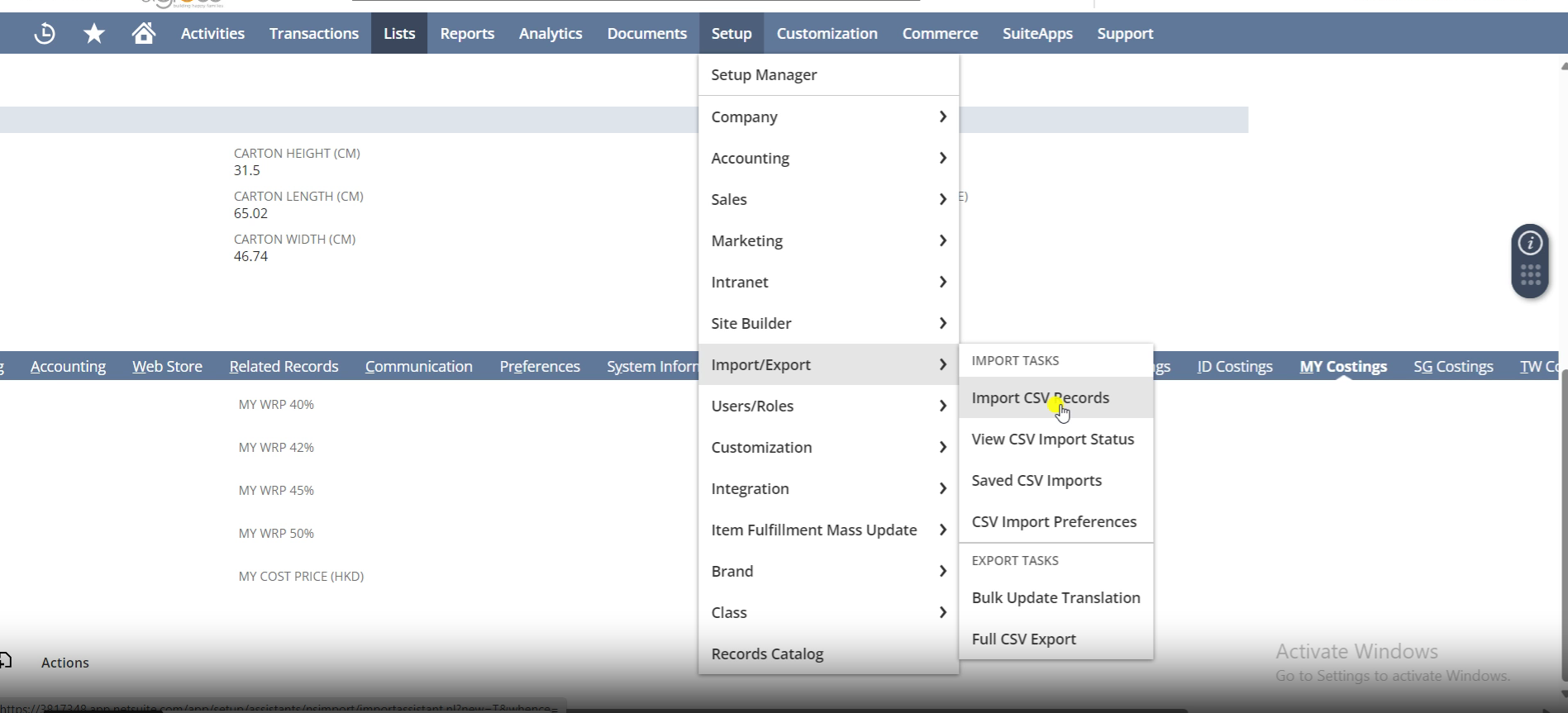Expand the Setup menu's Accounting submenu
This screenshot has width=1568, height=713.
pos(828,158)
